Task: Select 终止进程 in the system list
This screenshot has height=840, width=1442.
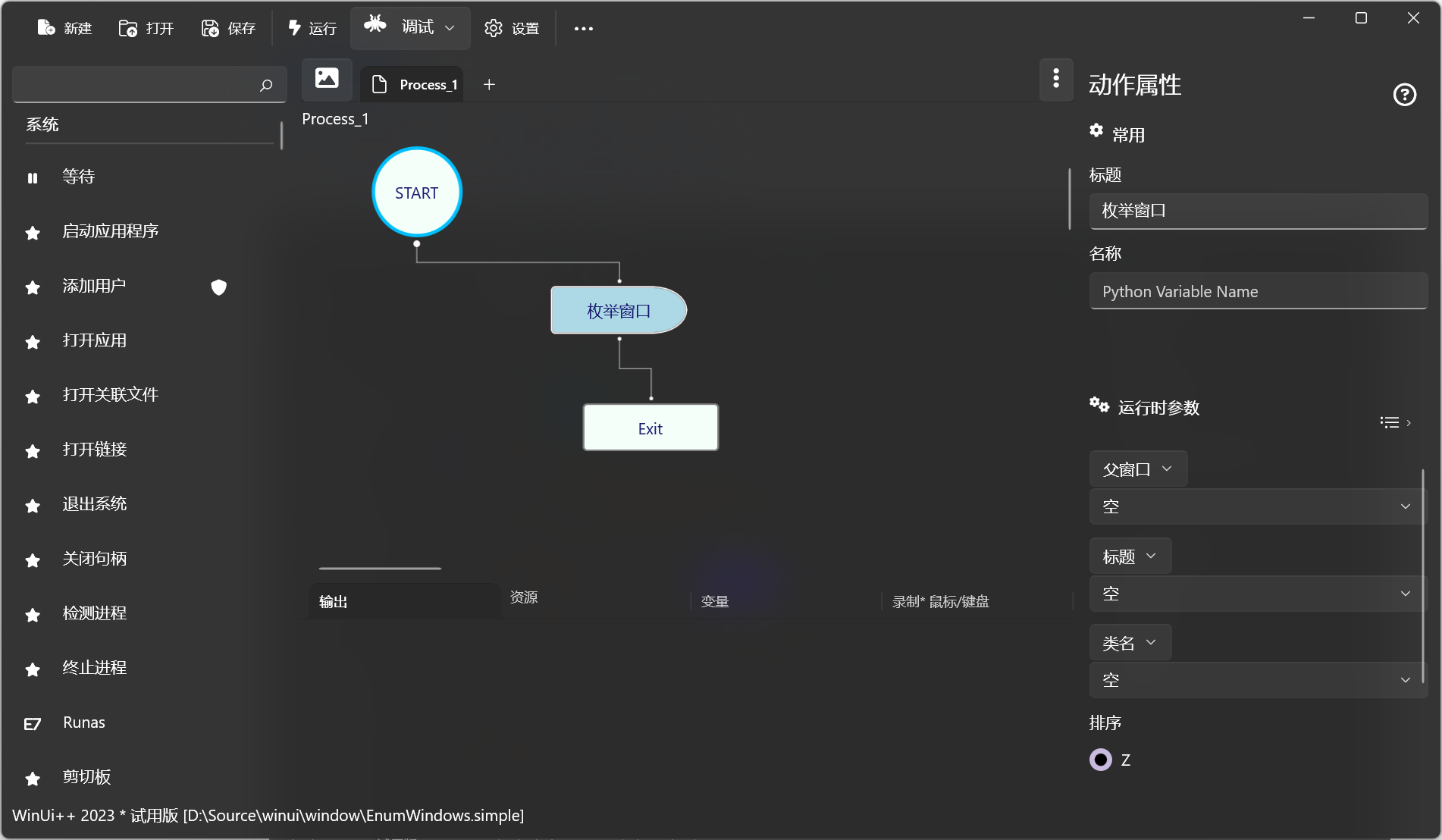Action: pos(95,668)
